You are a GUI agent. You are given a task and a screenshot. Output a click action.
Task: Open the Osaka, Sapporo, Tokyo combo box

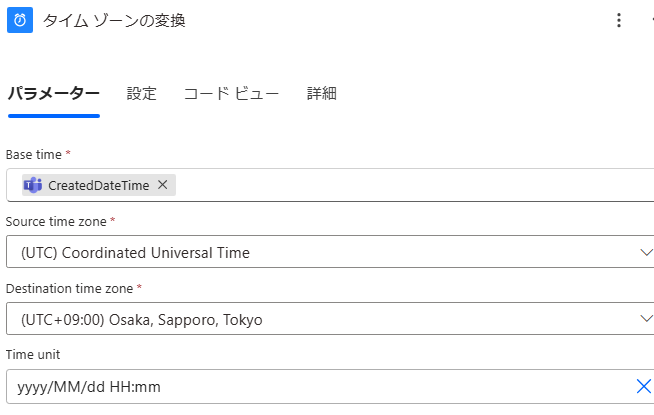coord(320,319)
